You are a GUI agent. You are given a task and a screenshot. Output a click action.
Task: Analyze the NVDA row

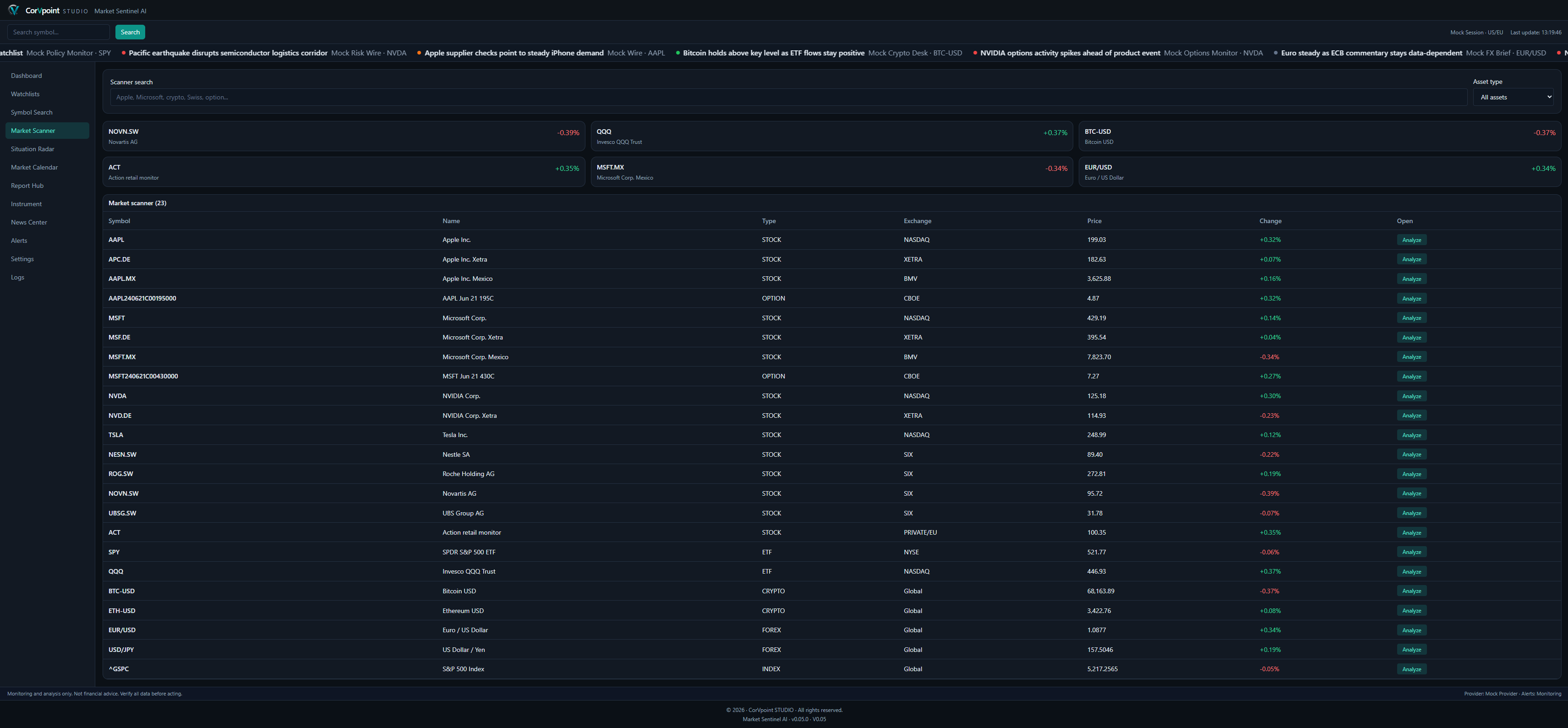click(x=1411, y=396)
